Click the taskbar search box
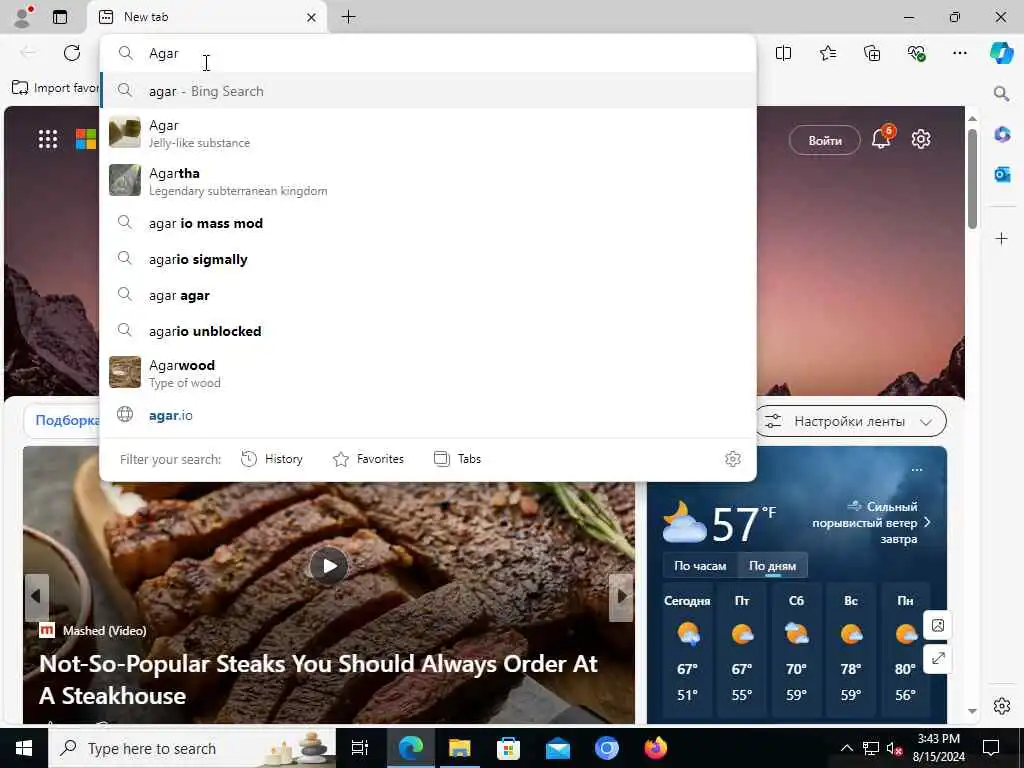1024x768 pixels. (191, 748)
